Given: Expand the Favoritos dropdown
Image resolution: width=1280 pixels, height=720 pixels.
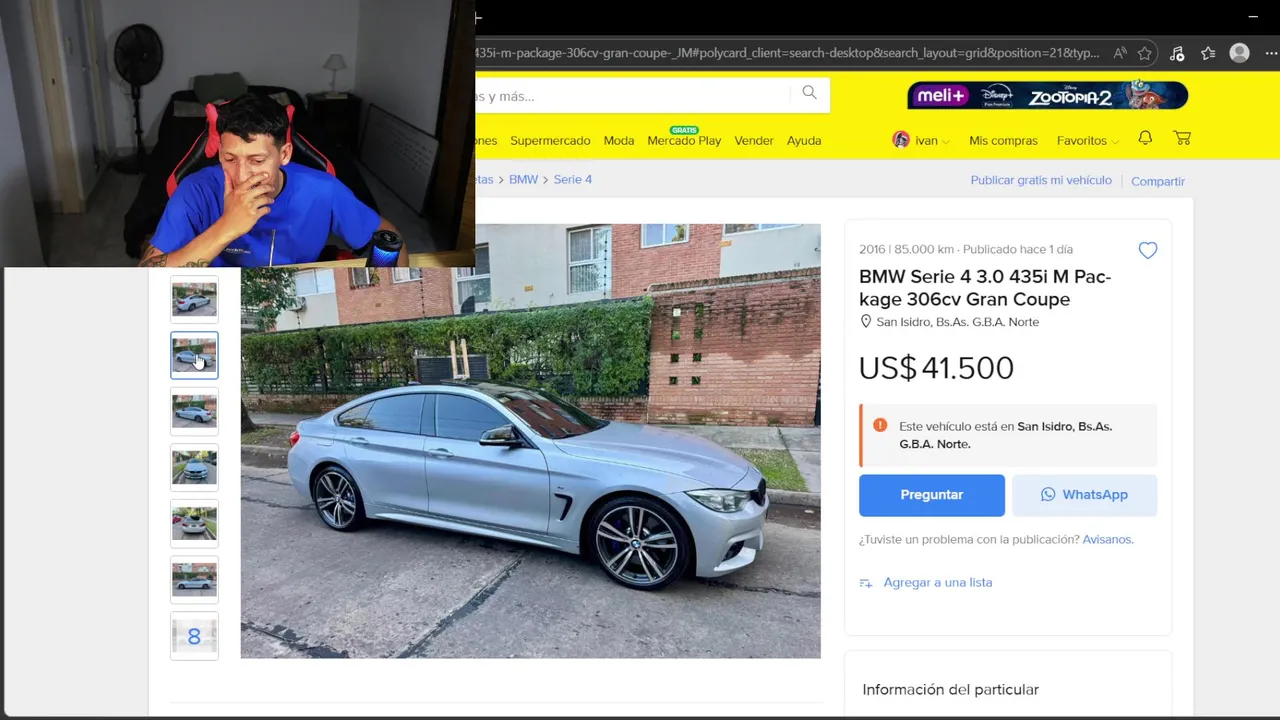Looking at the screenshot, I should click(1088, 141).
